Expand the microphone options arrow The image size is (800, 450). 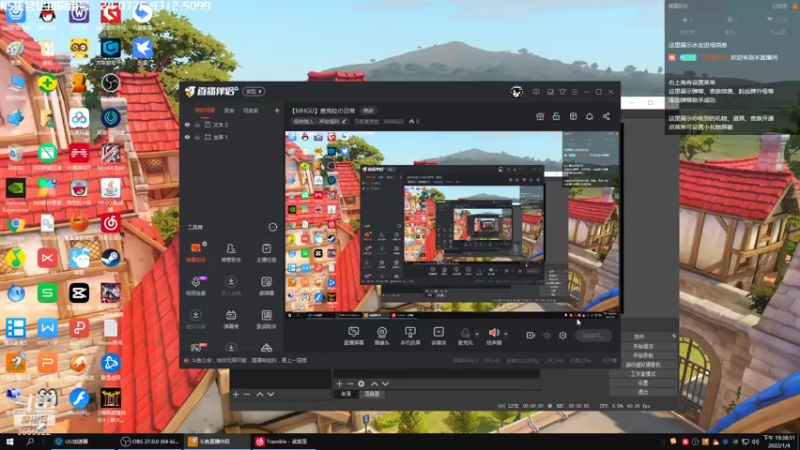click(477, 334)
